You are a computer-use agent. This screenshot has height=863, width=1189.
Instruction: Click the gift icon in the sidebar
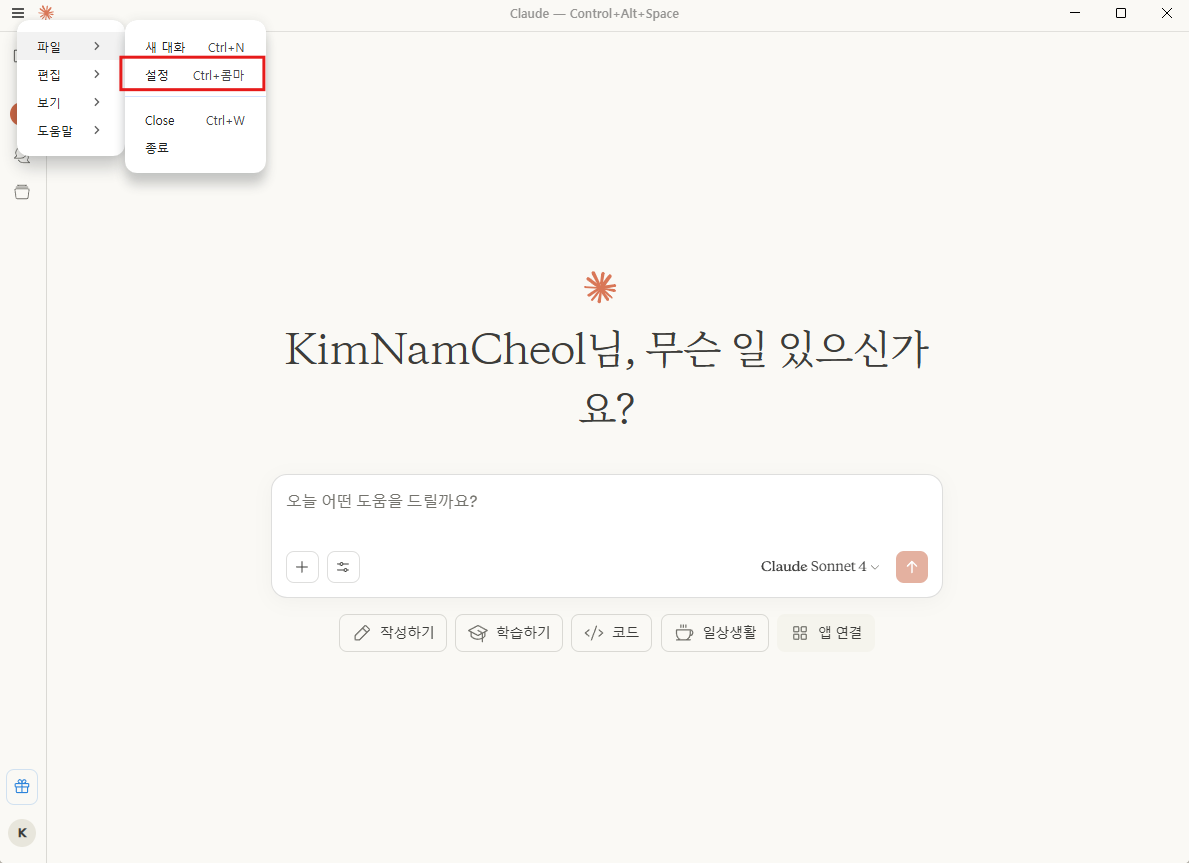22,786
